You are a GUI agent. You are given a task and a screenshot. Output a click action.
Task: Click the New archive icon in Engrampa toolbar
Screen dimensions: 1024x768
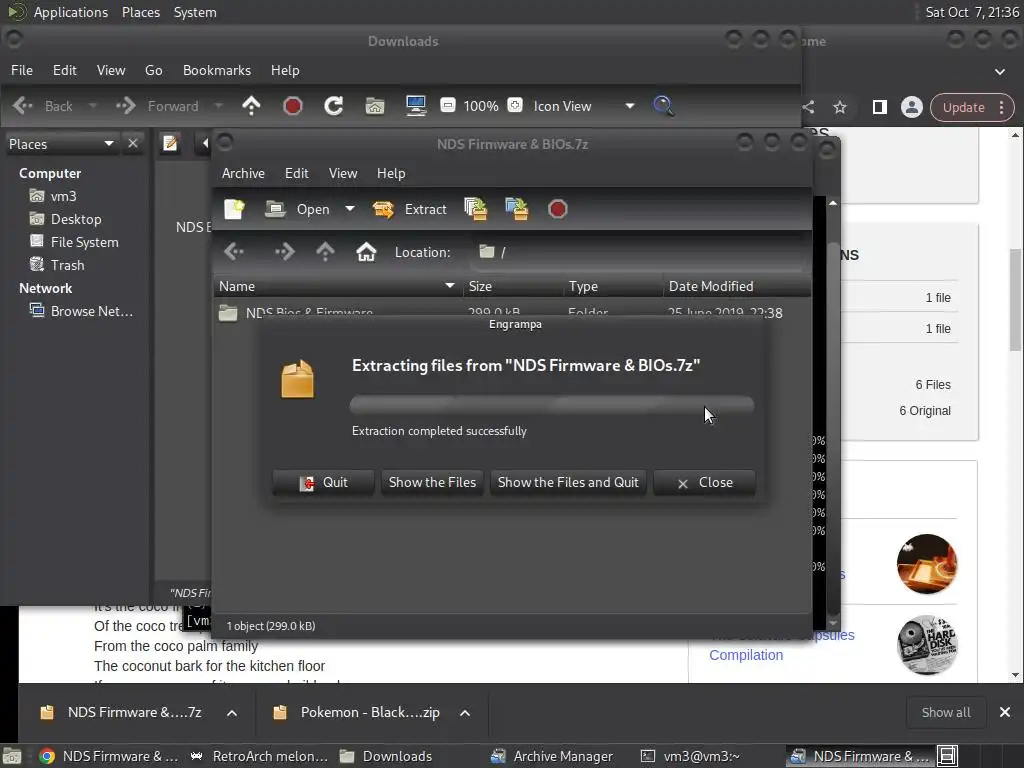[x=234, y=209]
